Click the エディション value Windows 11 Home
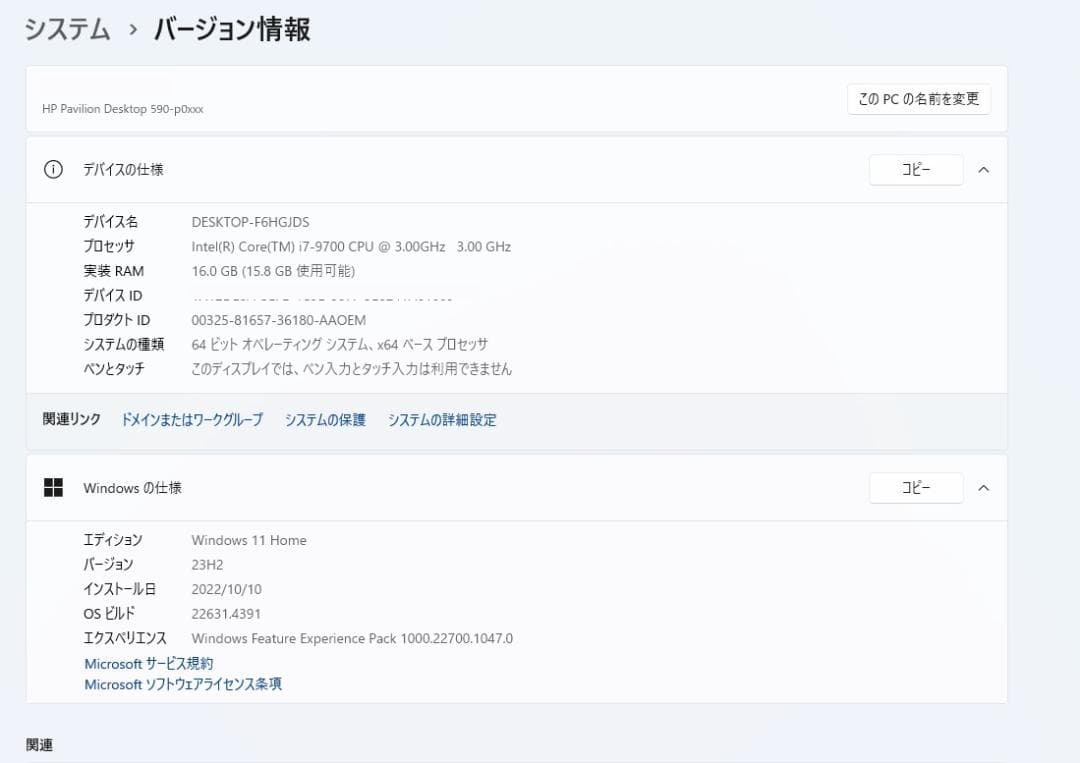This screenshot has width=1080, height=763. tap(248, 540)
